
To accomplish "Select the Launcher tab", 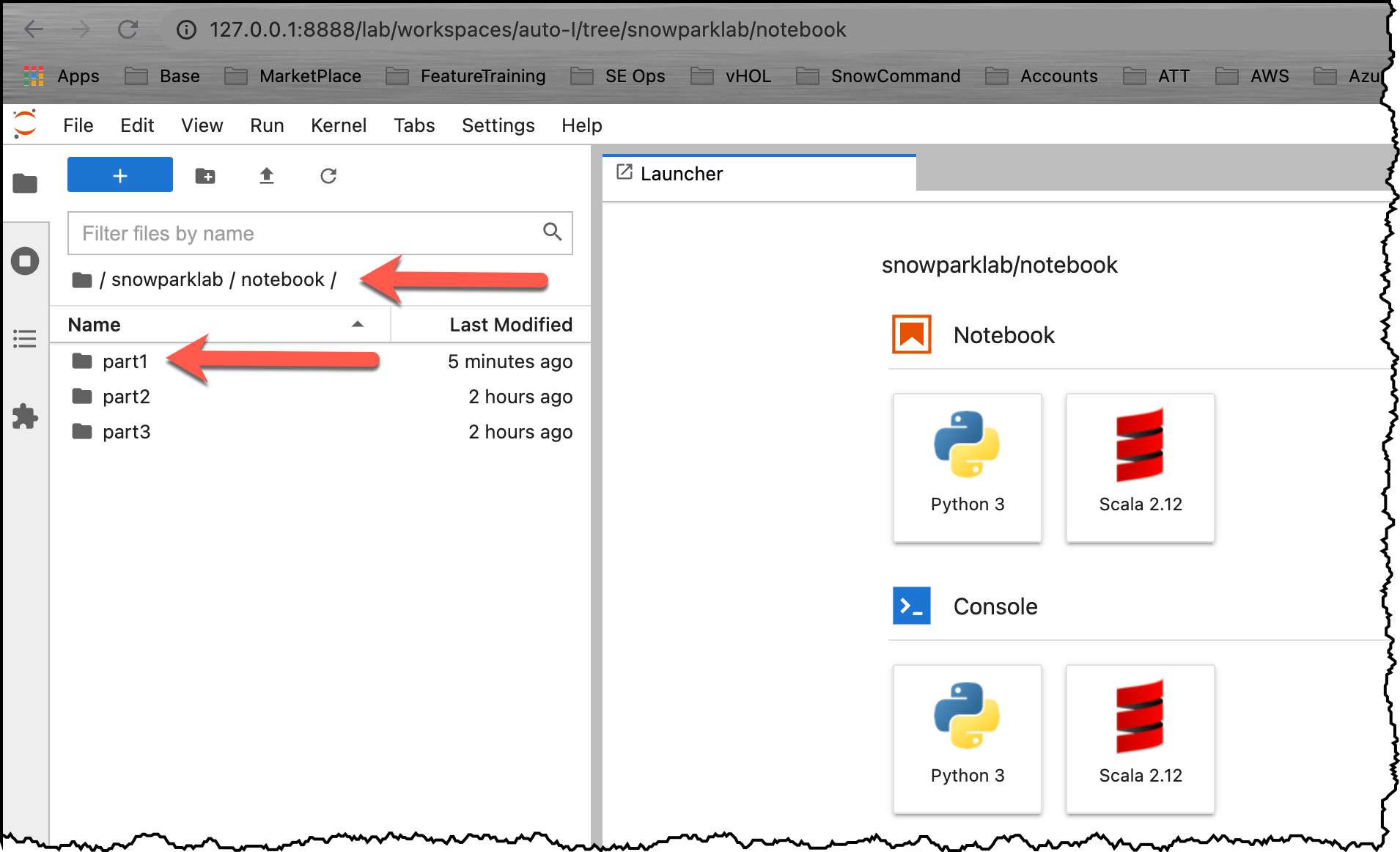I will (759, 174).
